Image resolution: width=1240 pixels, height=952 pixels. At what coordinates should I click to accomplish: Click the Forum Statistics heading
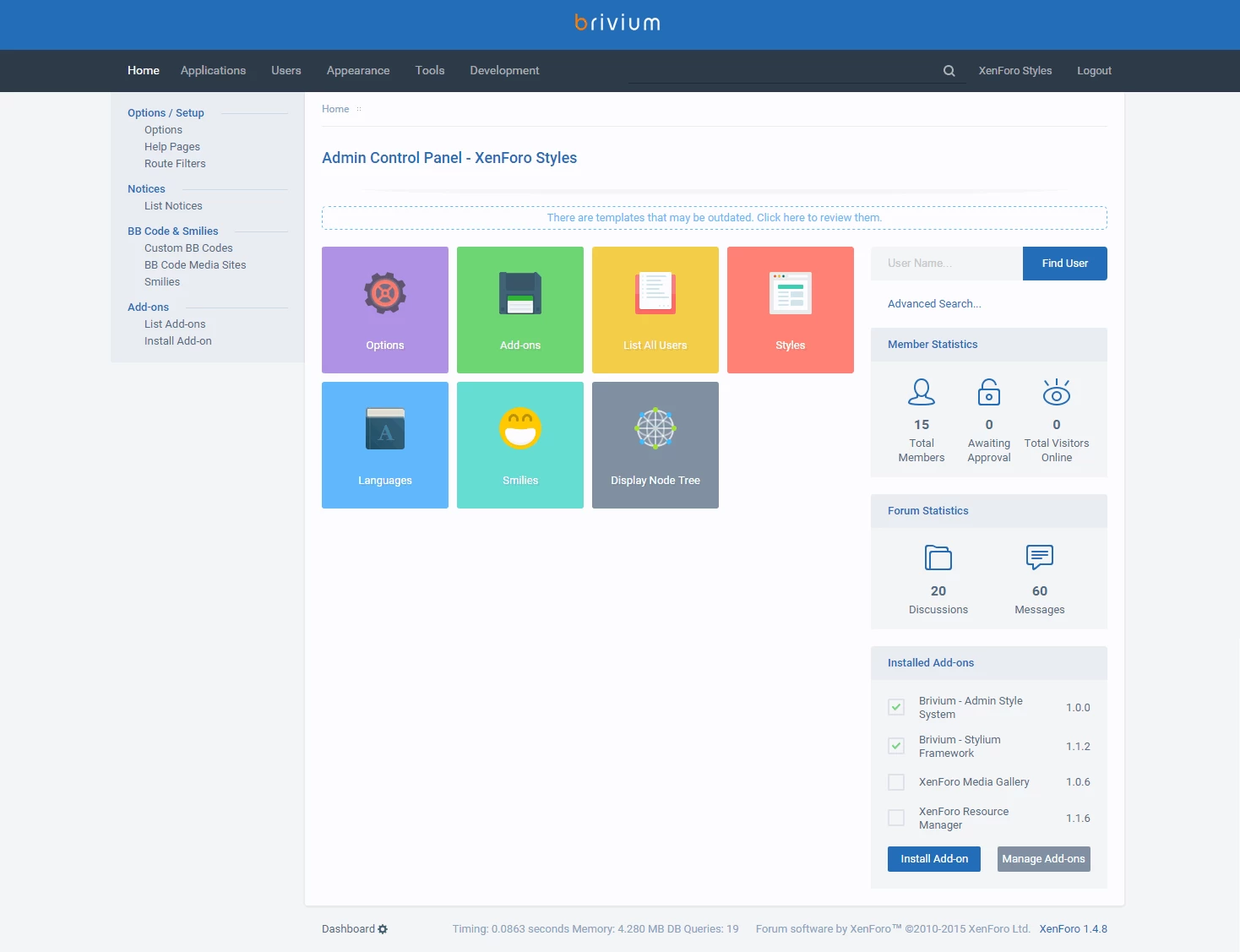(x=928, y=511)
